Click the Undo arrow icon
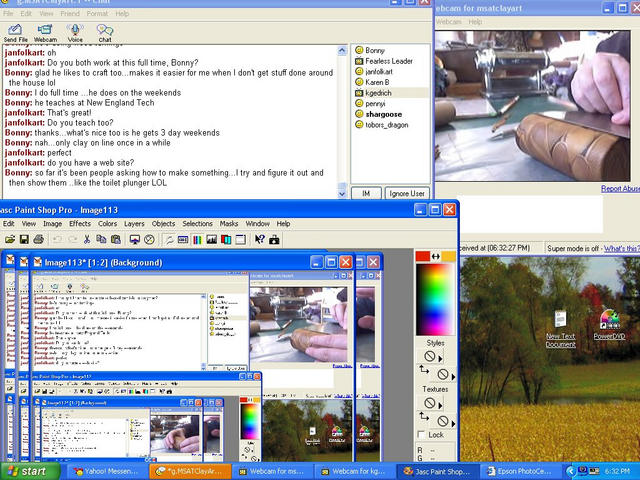The image size is (640, 480). click(57, 239)
